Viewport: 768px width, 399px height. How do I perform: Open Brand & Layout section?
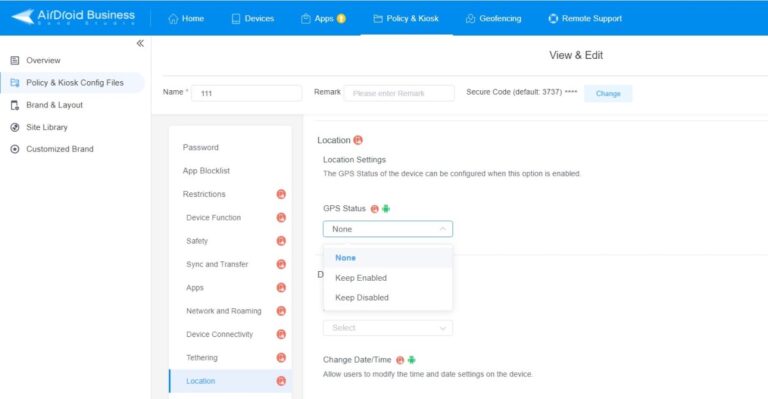click(x=54, y=105)
